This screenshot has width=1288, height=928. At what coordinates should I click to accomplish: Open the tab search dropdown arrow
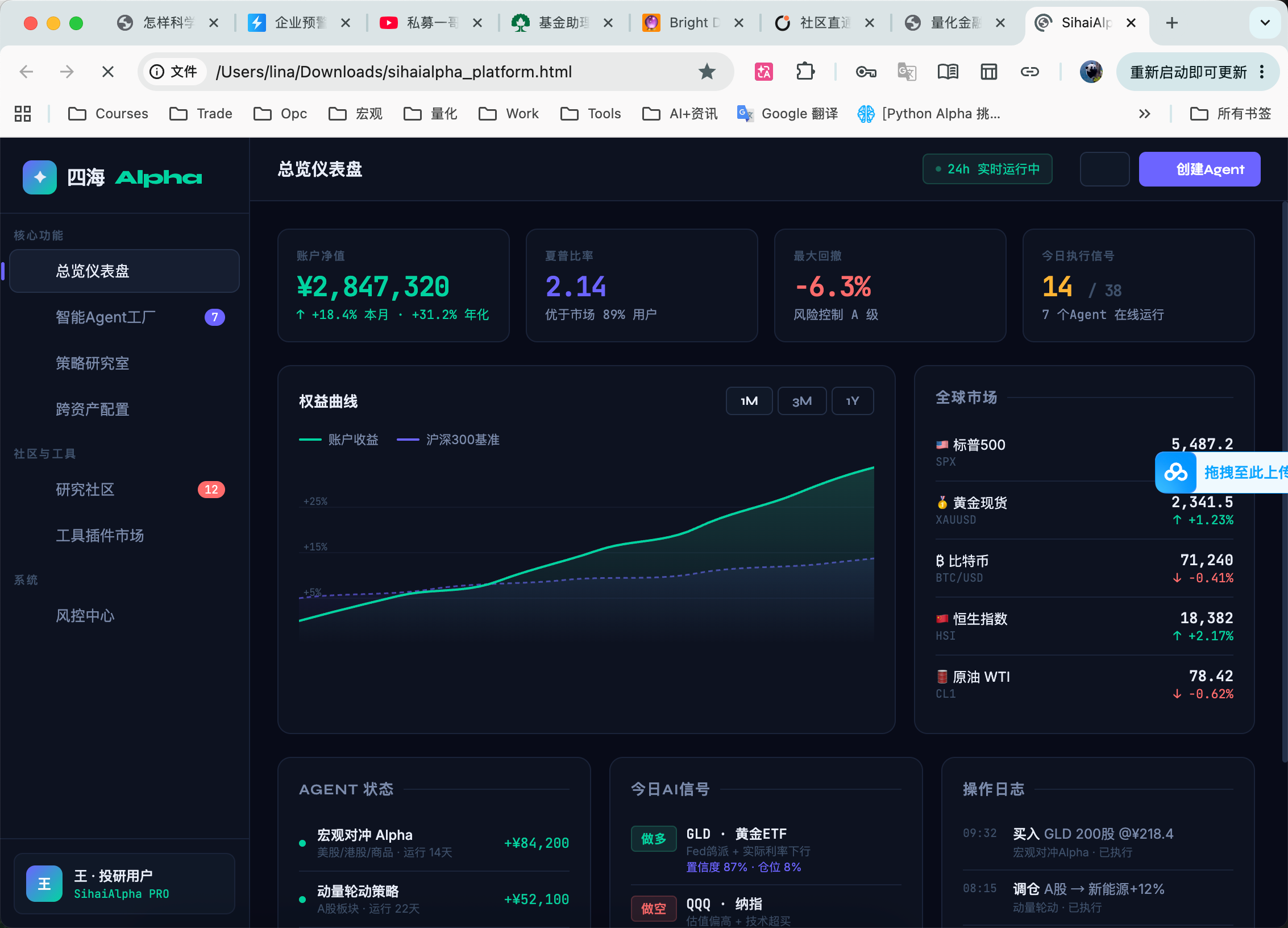1265,23
